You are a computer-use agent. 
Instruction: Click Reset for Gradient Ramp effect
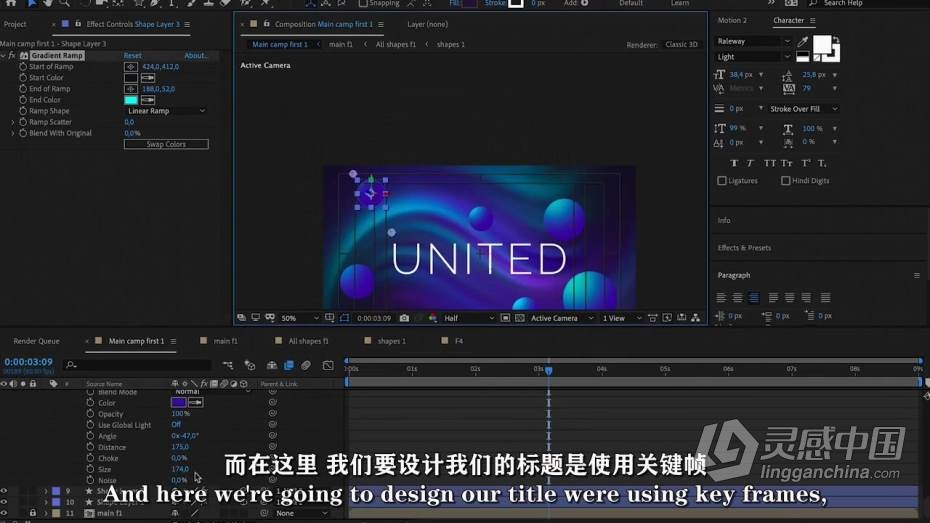(132, 56)
